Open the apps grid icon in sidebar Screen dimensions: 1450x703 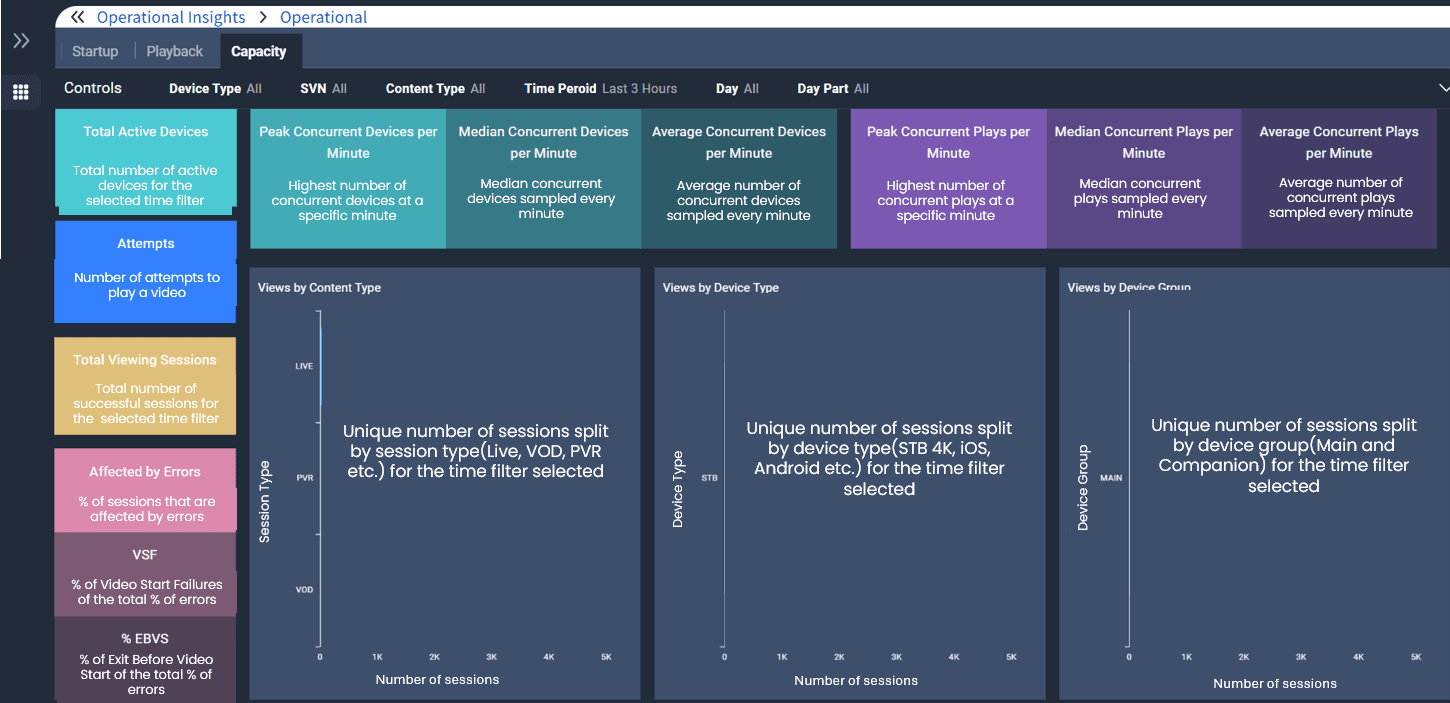pyautogui.click(x=21, y=93)
